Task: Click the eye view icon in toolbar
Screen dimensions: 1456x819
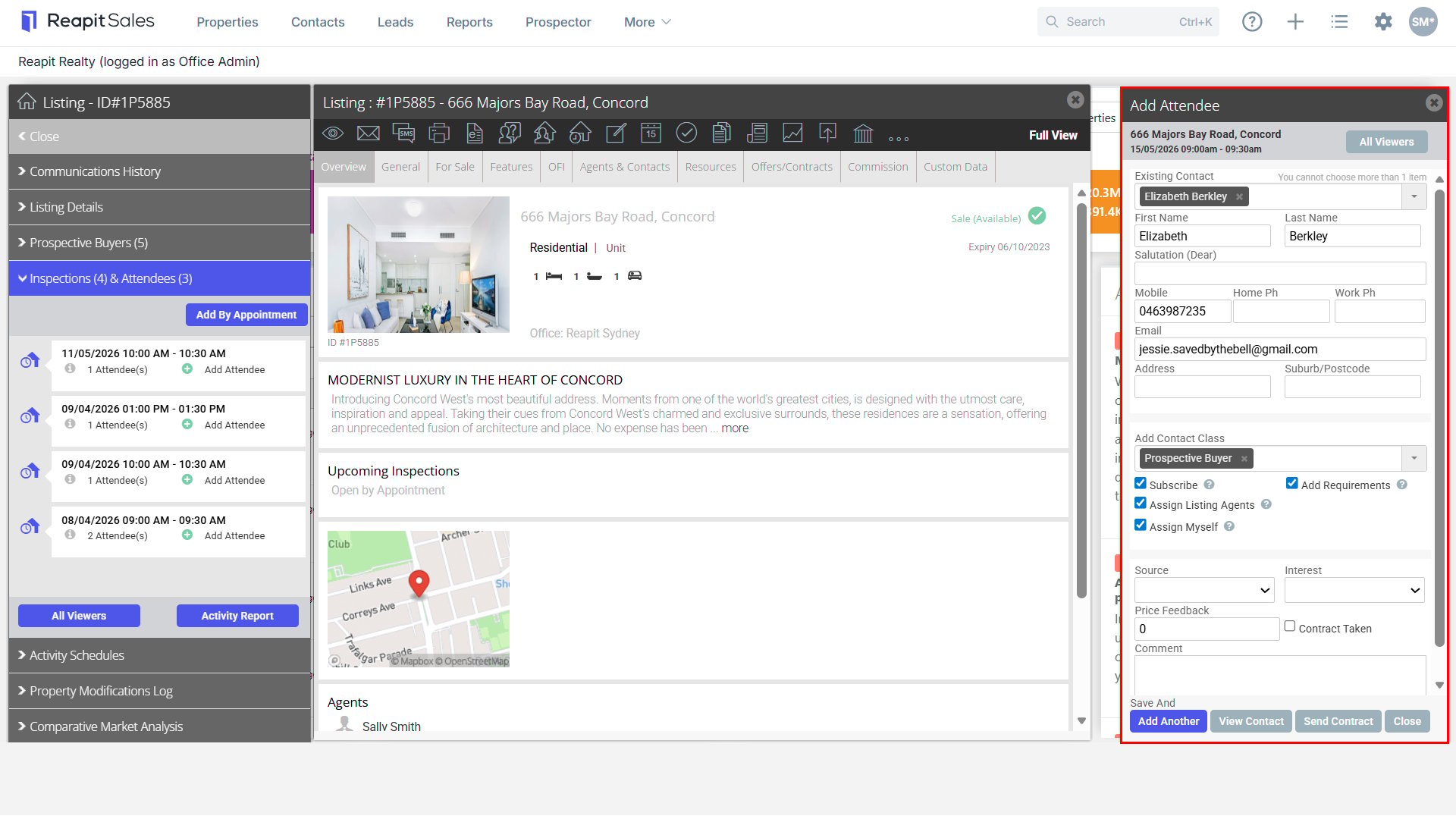Action: coord(333,133)
